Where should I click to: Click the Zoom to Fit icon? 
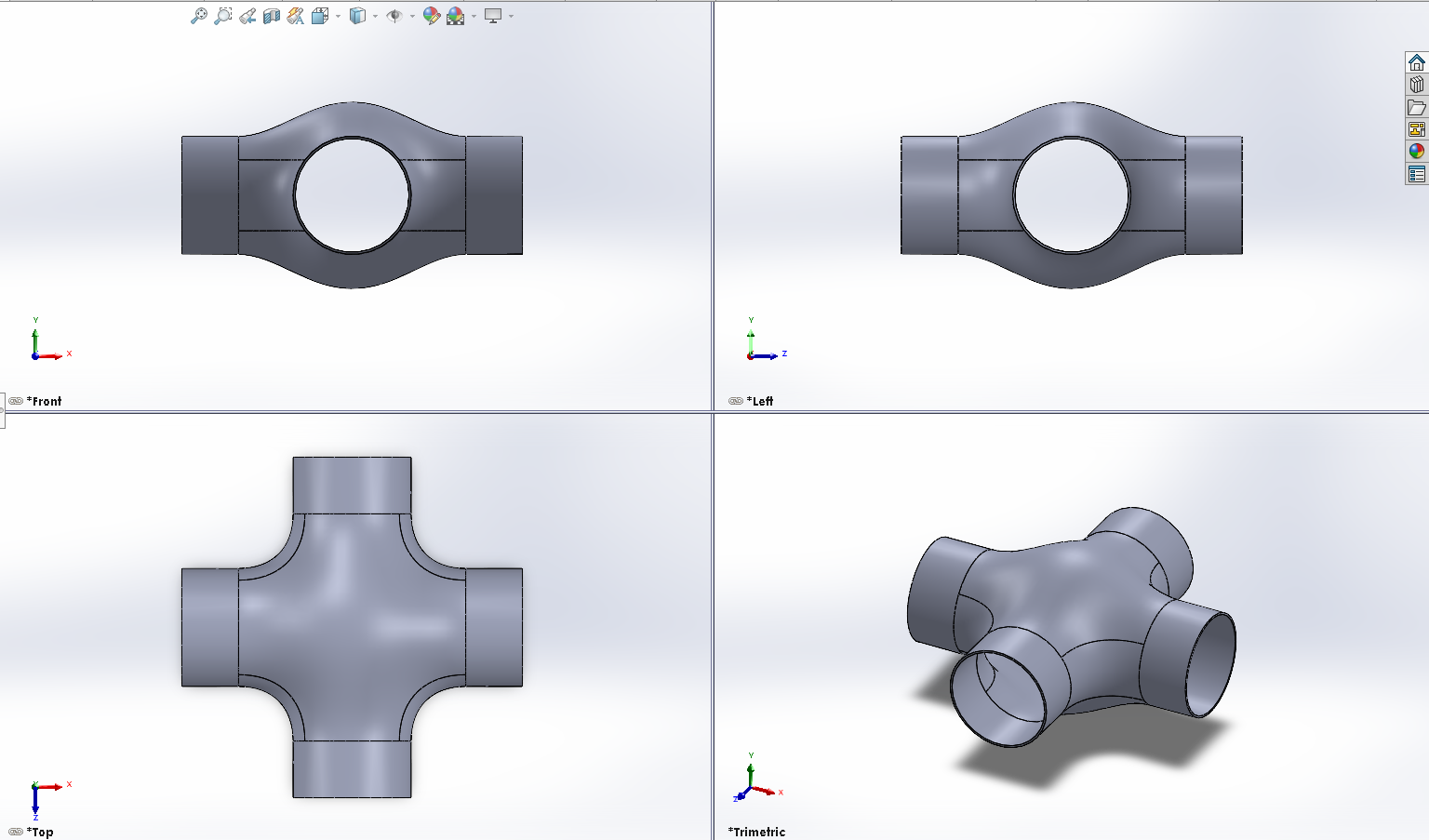(198, 16)
